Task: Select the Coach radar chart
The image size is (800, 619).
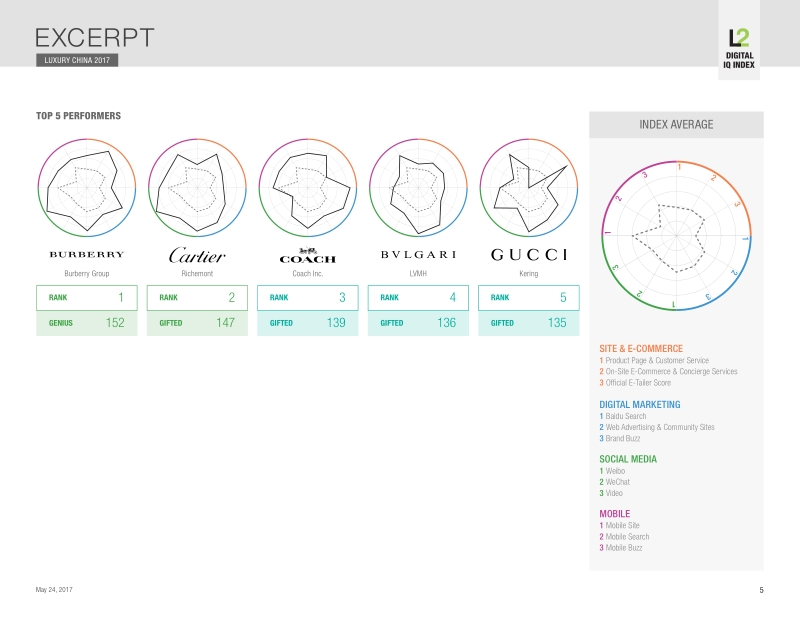Action: [308, 187]
